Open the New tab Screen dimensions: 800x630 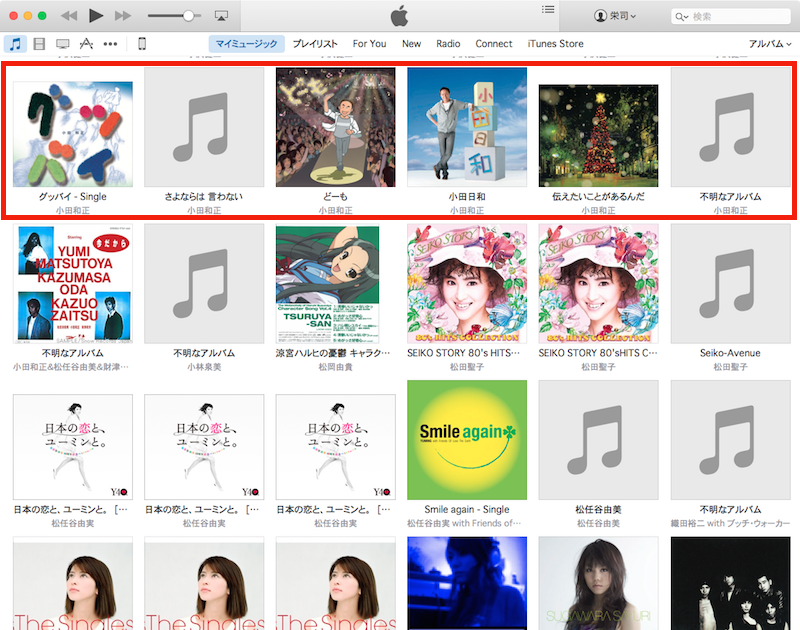[x=411, y=44]
